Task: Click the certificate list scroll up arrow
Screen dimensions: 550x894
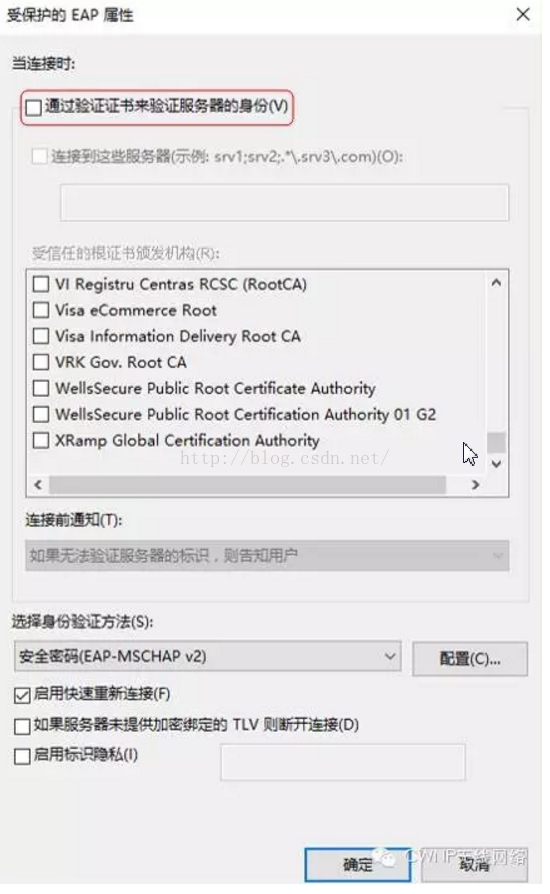Action: 496,283
